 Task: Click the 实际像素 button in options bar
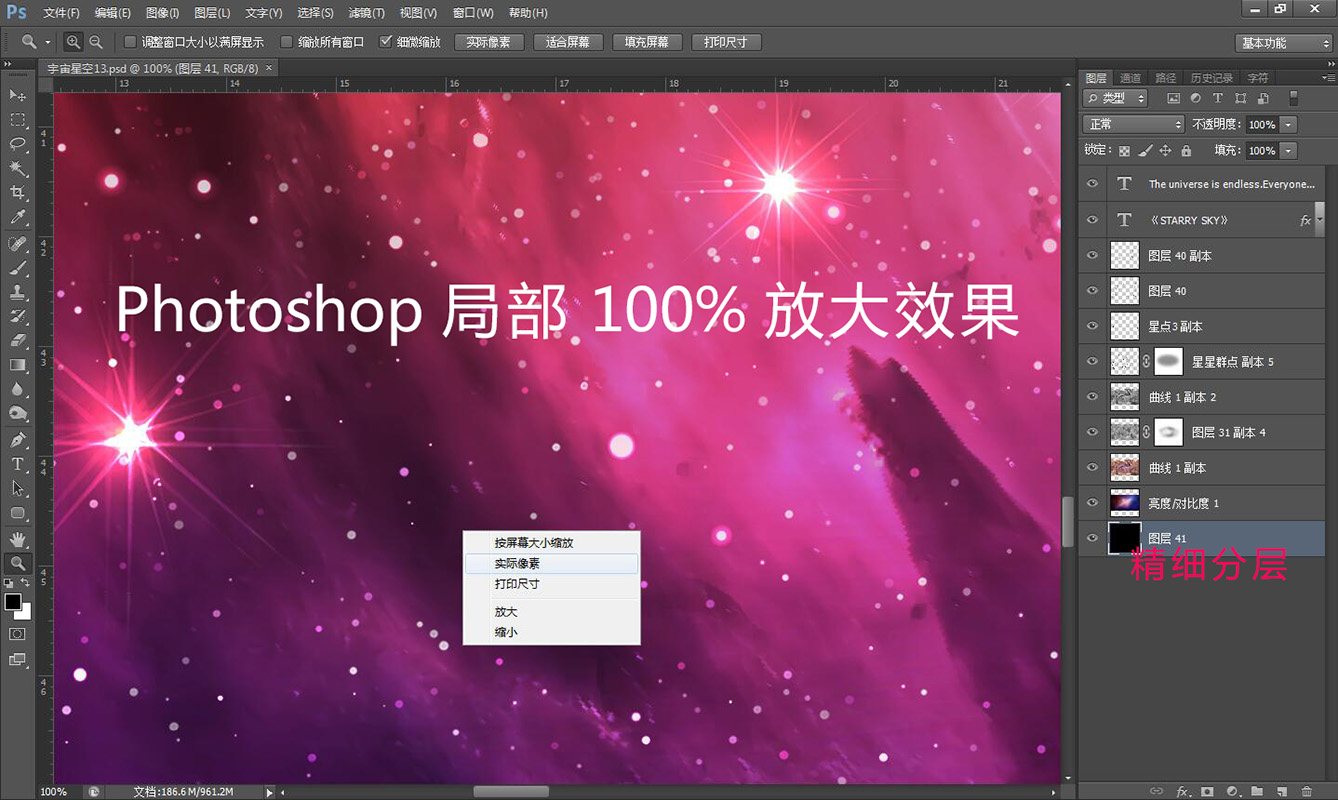click(x=489, y=42)
